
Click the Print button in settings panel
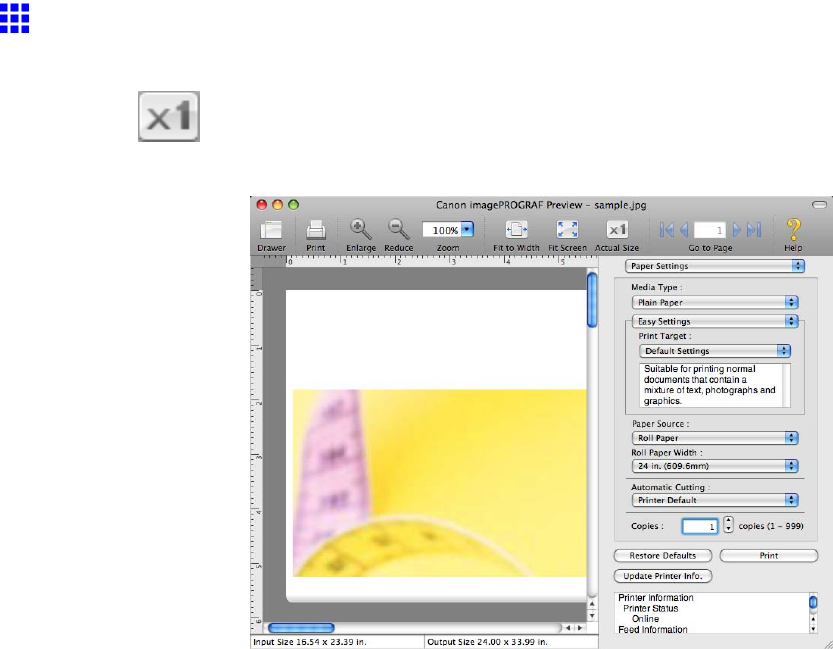[769, 556]
